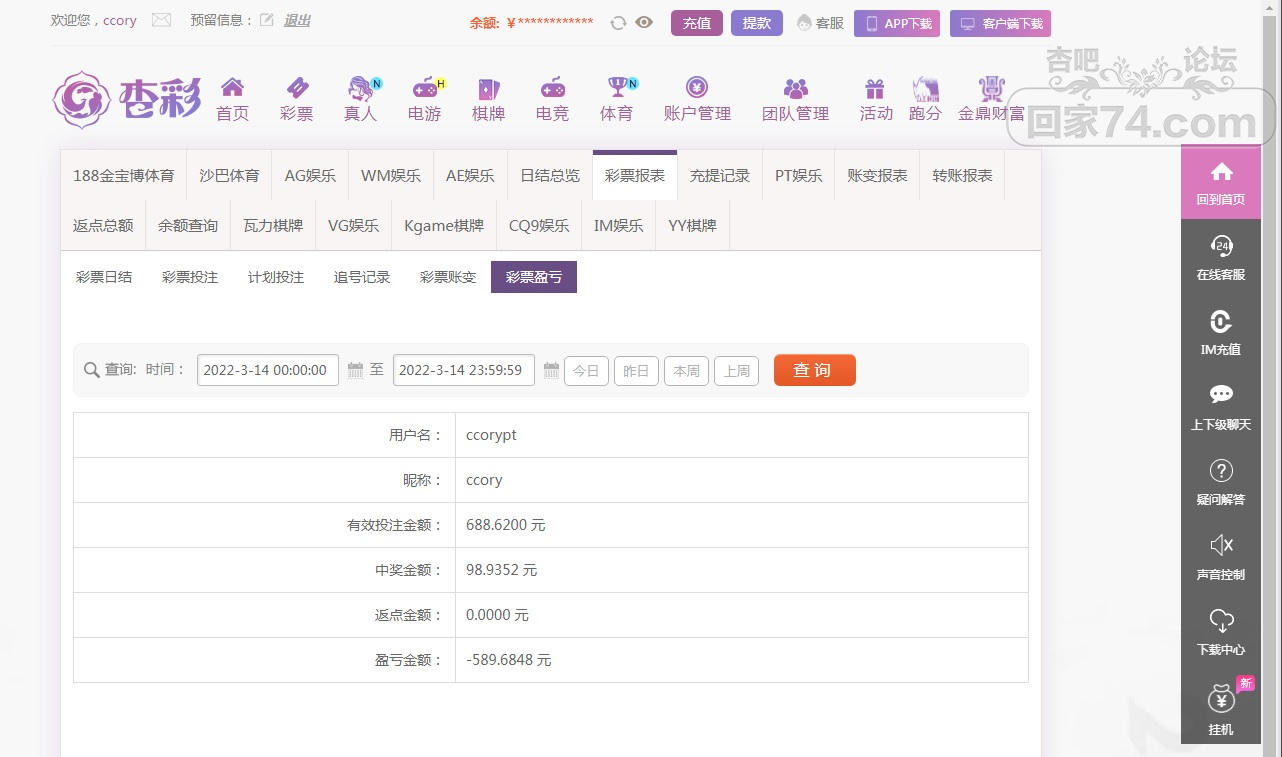Screen dimensions: 1282x757
Task: Click the start time input field
Action: point(267,370)
